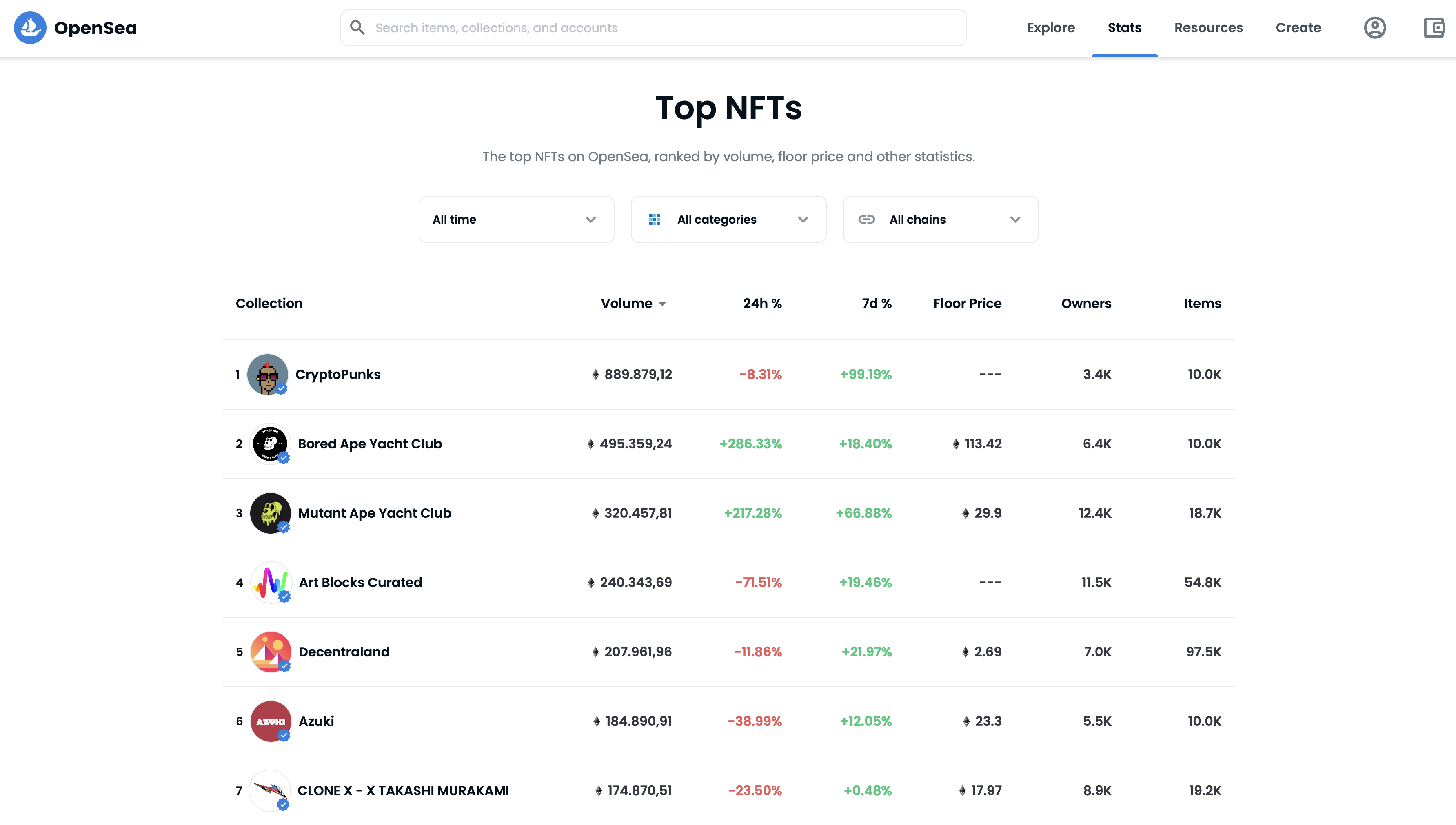Click the Bored Ape Yacht Club avatar

[x=270, y=444]
